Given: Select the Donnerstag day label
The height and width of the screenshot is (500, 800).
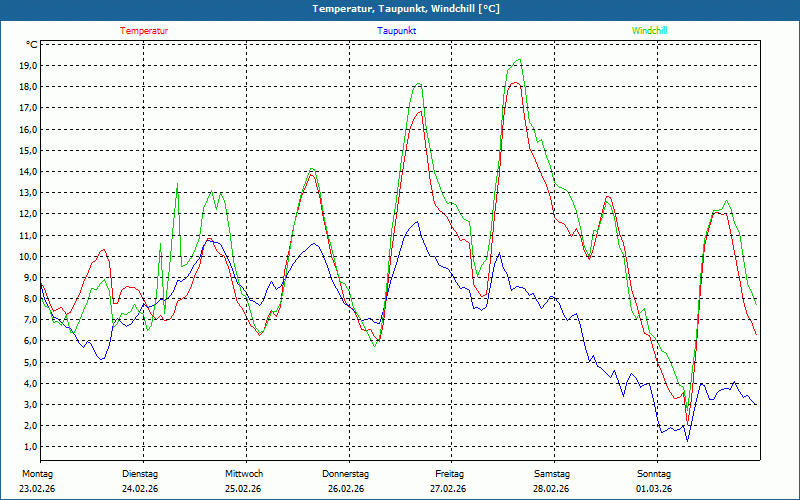Looking at the screenshot, I should pyautogui.click(x=346, y=473).
